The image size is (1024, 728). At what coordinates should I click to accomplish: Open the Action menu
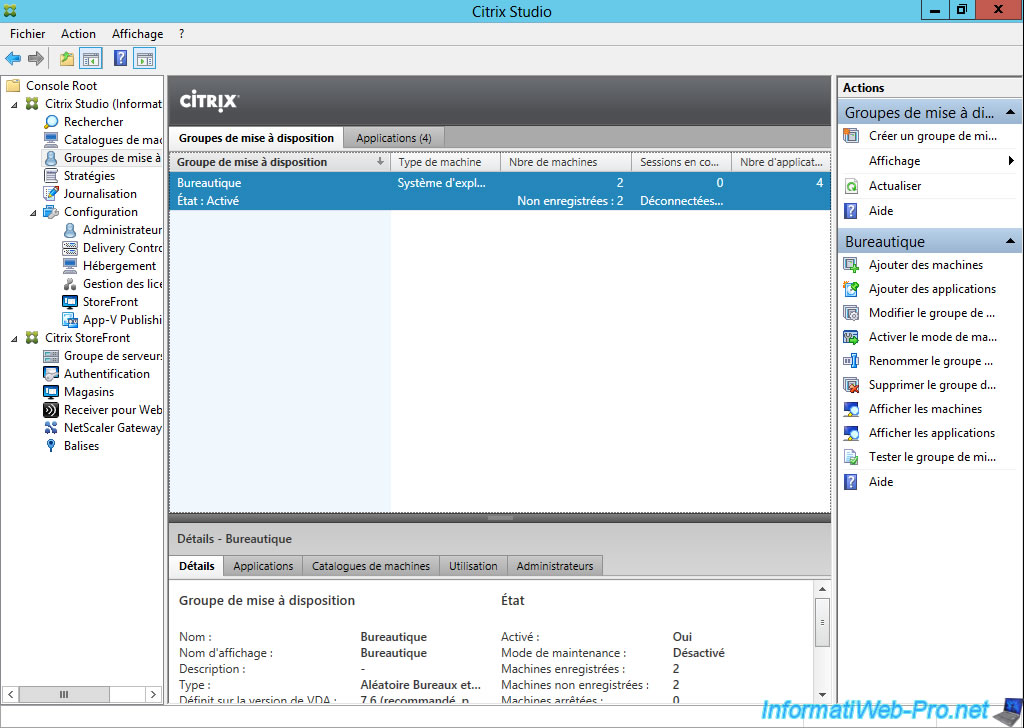point(78,34)
